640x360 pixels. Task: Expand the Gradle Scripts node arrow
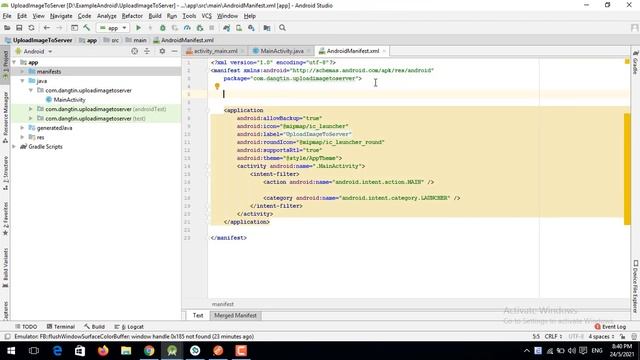[15, 147]
